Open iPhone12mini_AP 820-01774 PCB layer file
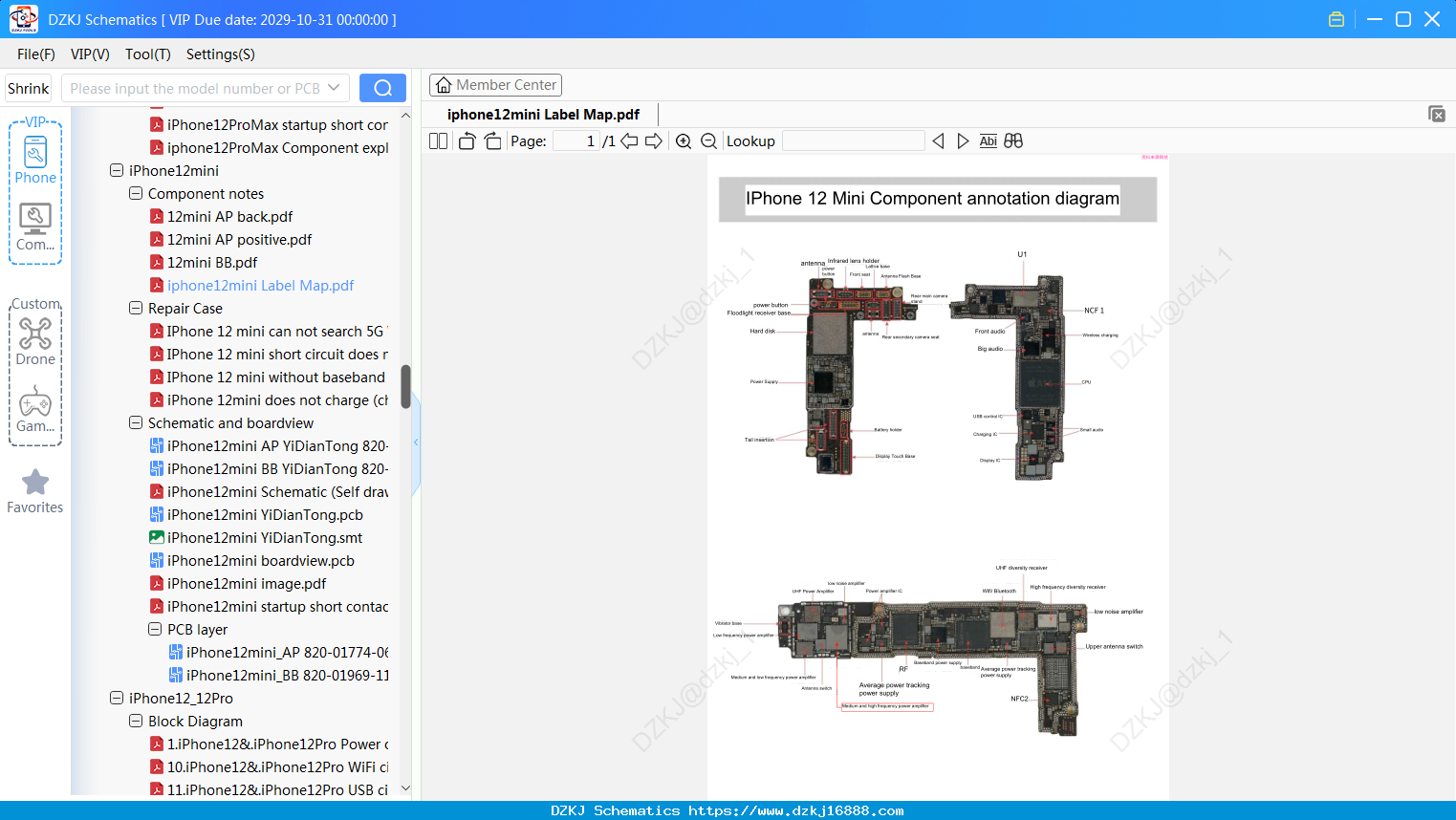Image resolution: width=1456 pixels, height=820 pixels. [x=279, y=652]
